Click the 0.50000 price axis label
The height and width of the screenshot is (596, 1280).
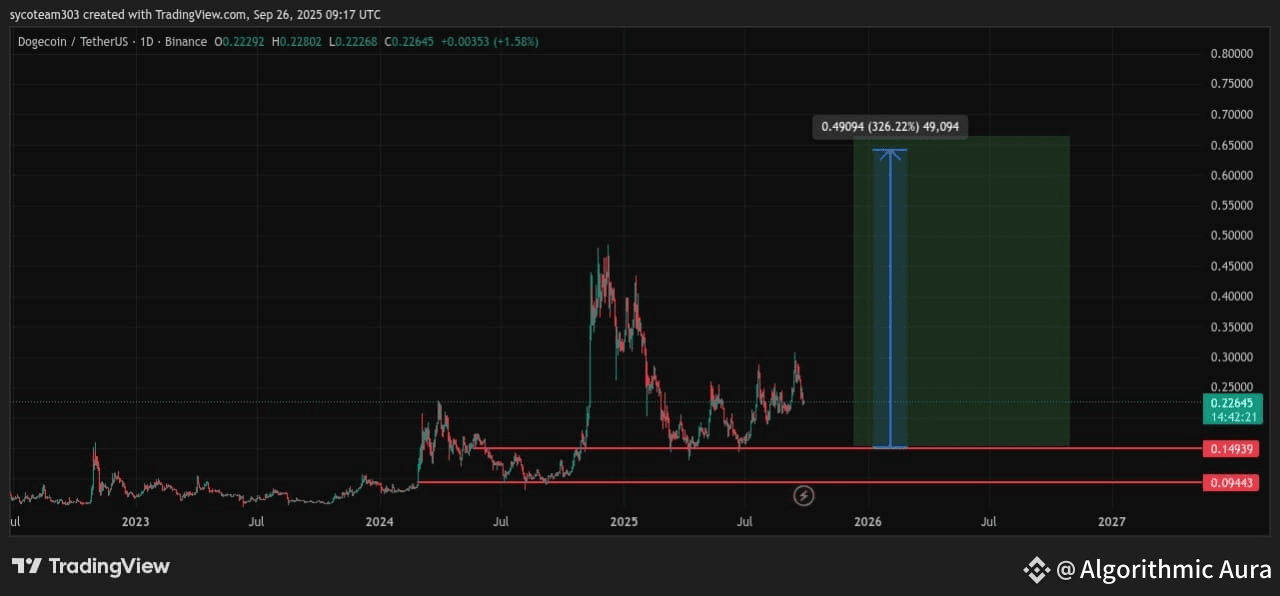(1231, 236)
